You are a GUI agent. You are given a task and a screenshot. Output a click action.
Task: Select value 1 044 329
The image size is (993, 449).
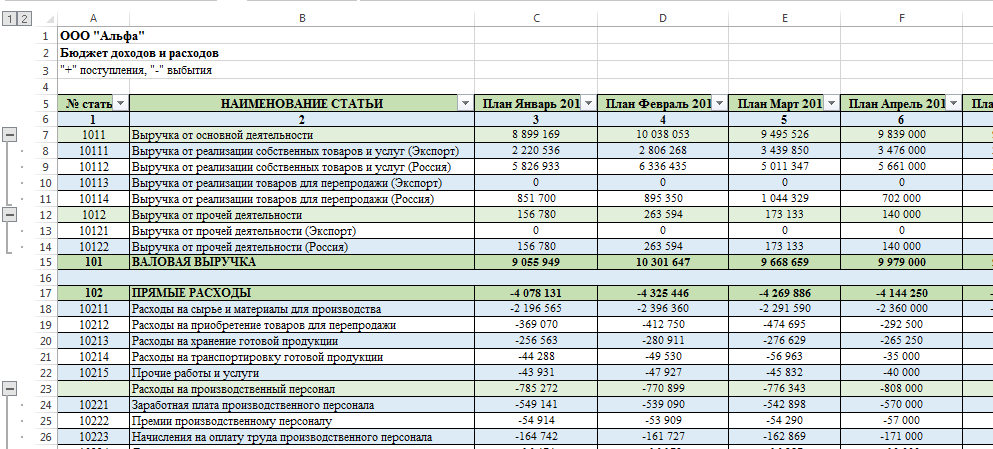click(x=785, y=199)
